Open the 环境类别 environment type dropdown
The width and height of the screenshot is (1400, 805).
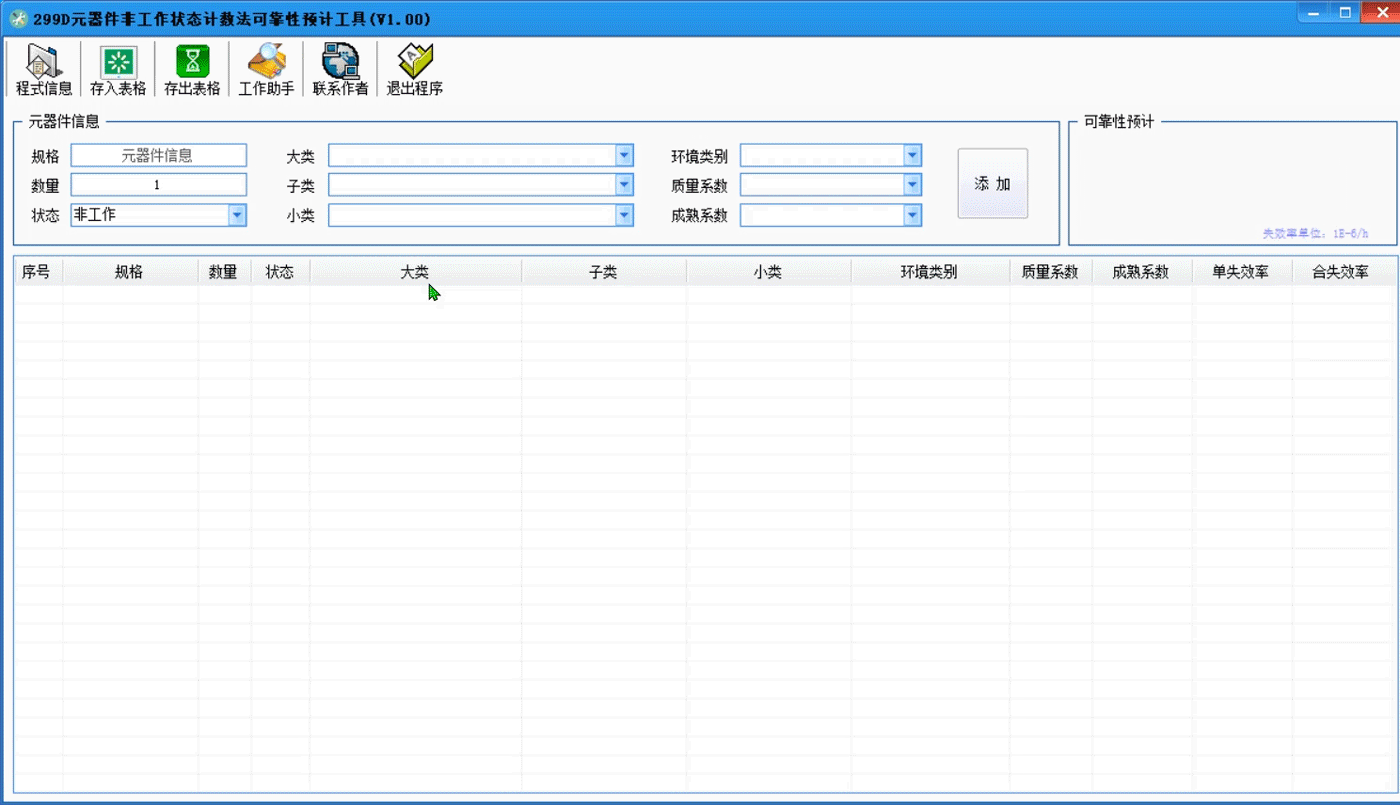pos(911,155)
